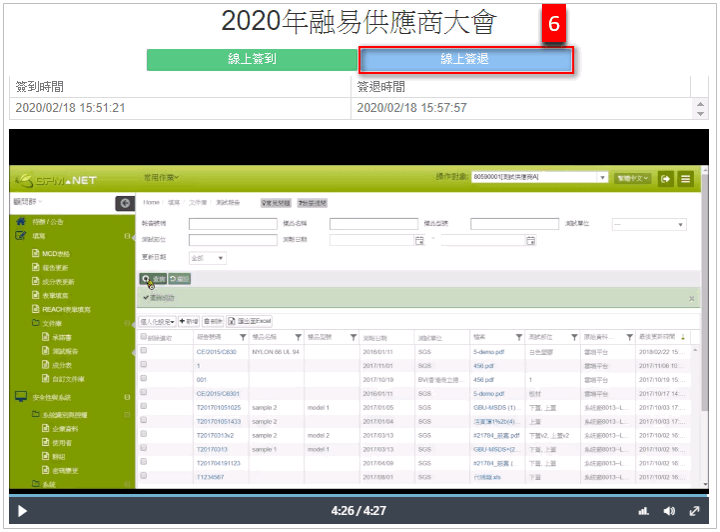Viewport: 720px width, 532px height.
Task: Click the sort arrow on last-updated column
Action: coord(683,337)
